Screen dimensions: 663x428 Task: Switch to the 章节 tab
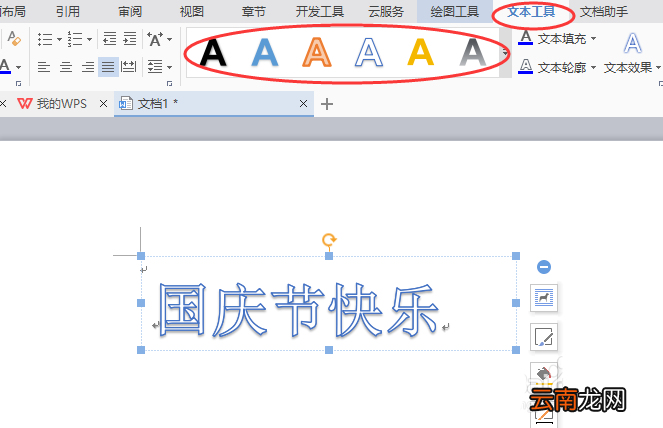tap(254, 11)
